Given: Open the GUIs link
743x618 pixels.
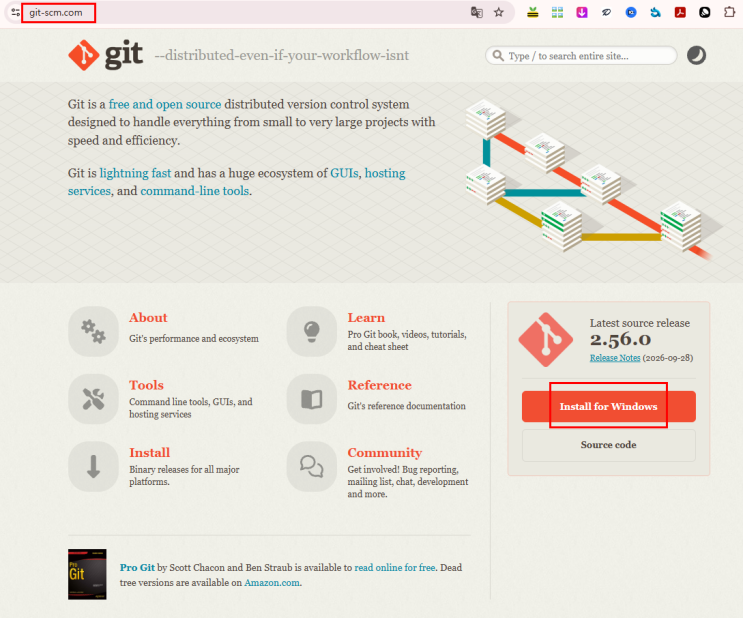Looking at the screenshot, I should point(344,173).
